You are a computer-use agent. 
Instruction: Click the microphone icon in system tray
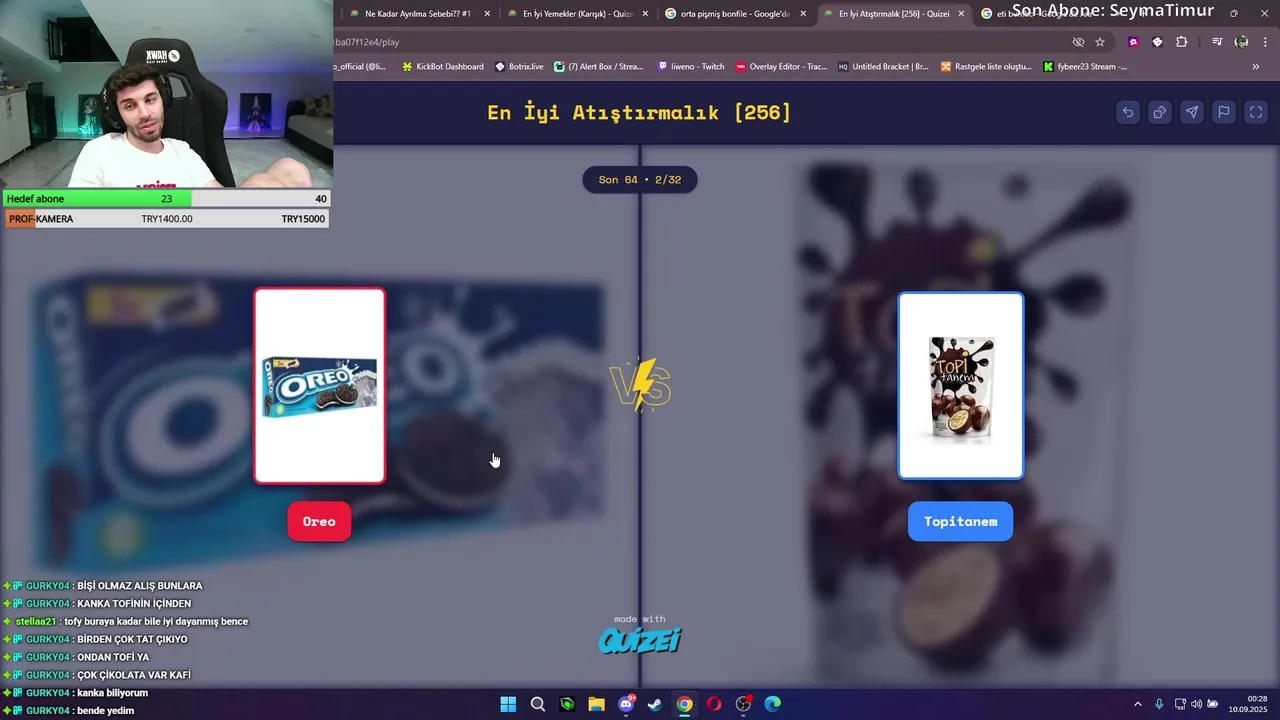1159,704
